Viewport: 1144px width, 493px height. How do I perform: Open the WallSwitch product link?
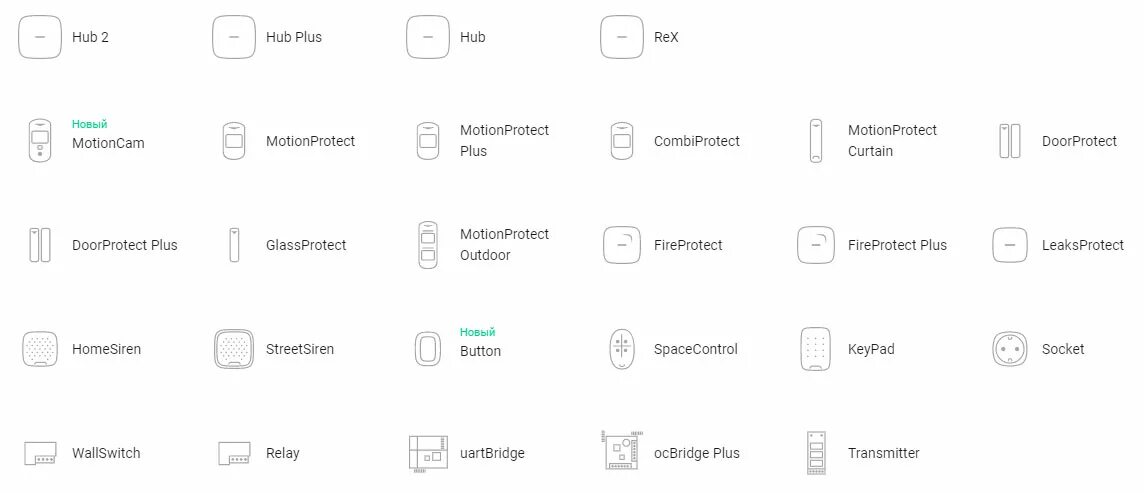[x=106, y=453]
